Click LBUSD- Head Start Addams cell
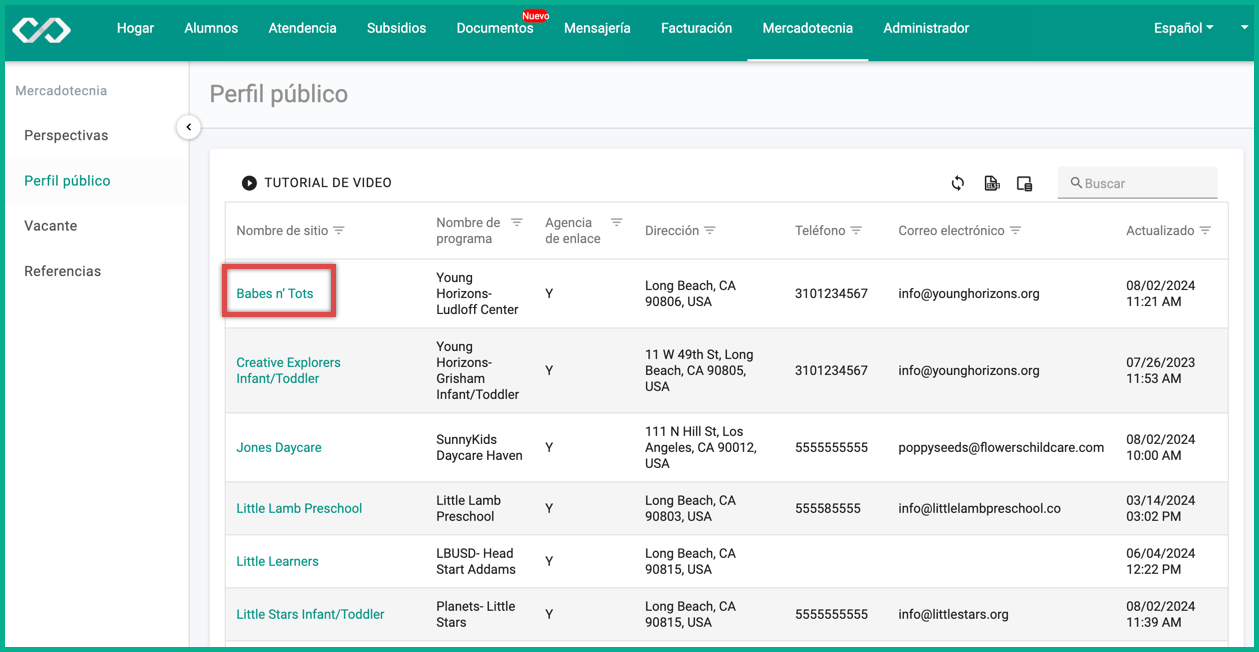The image size is (1259, 652). tap(476, 561)
